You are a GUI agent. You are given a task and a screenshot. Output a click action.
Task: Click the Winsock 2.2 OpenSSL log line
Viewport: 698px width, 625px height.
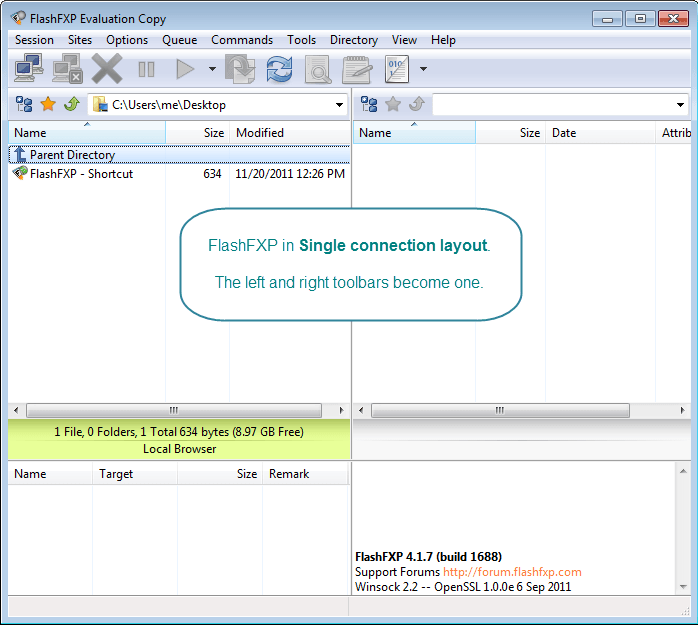[x=463, y=587]
